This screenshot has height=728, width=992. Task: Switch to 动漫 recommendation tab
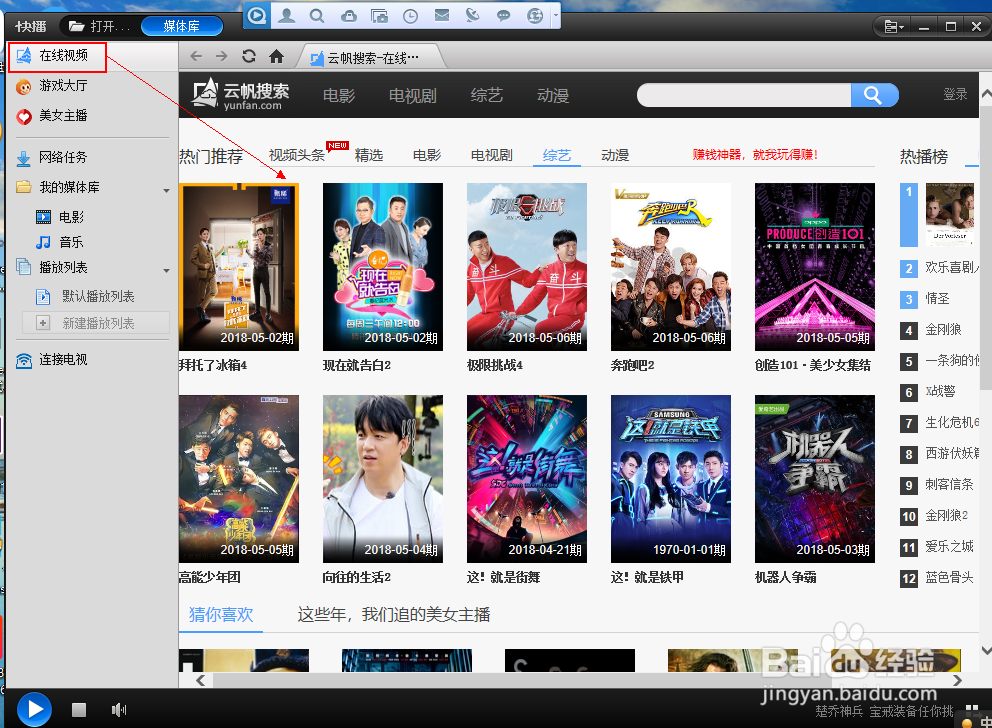[x=615, y=155]
